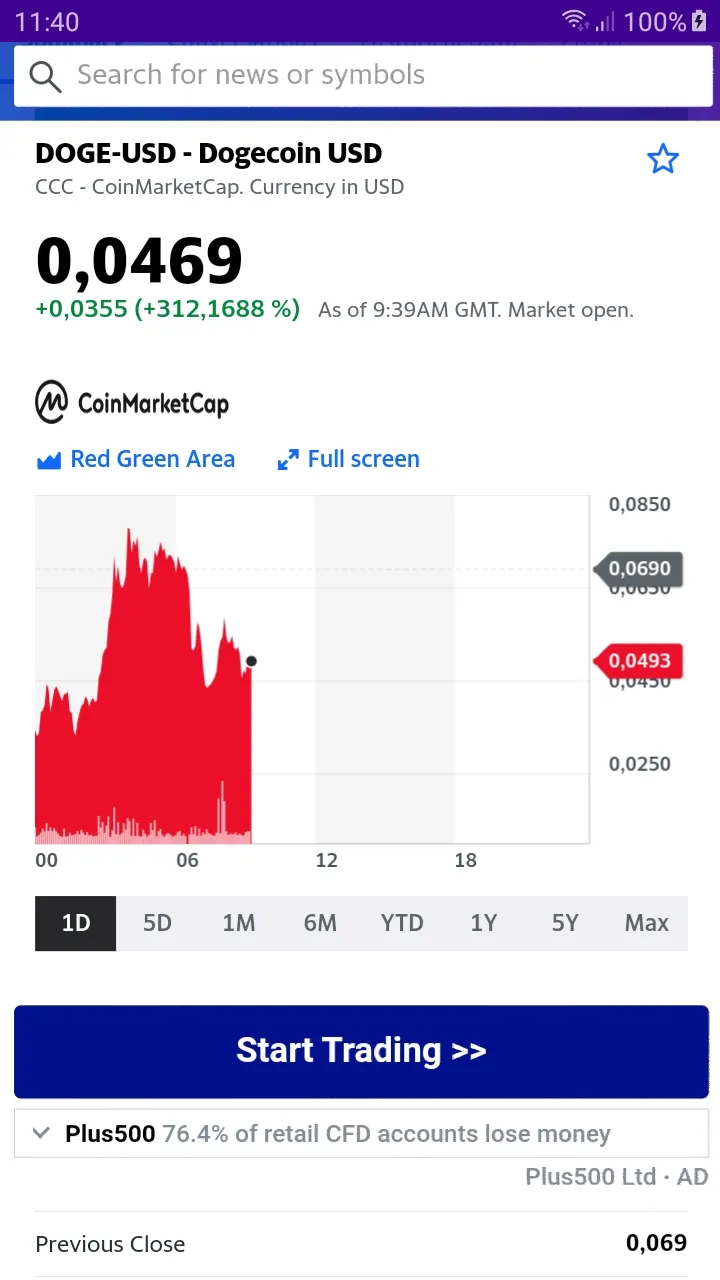Screen dimensions: 720x1280
Task: Tap the gray 0,0690 previous close label
Action: [639, 569]
